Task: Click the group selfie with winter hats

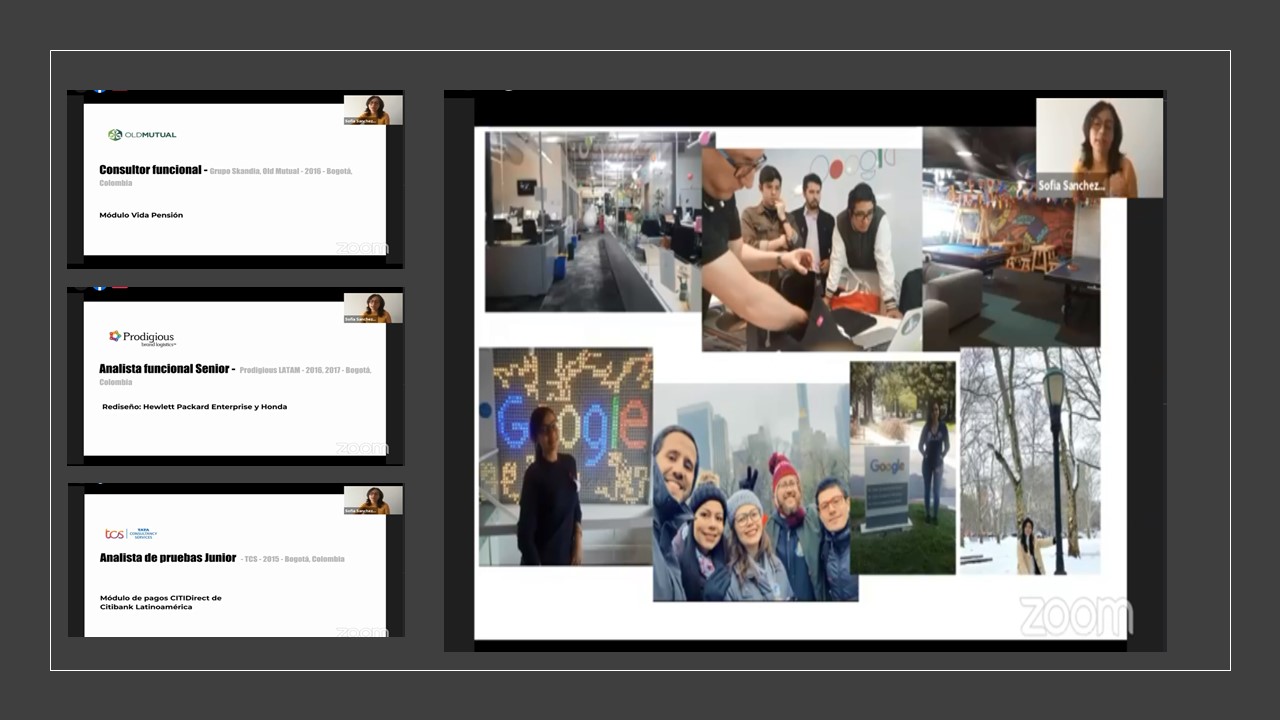Action: pyautogui.click(x=755, y=492)
